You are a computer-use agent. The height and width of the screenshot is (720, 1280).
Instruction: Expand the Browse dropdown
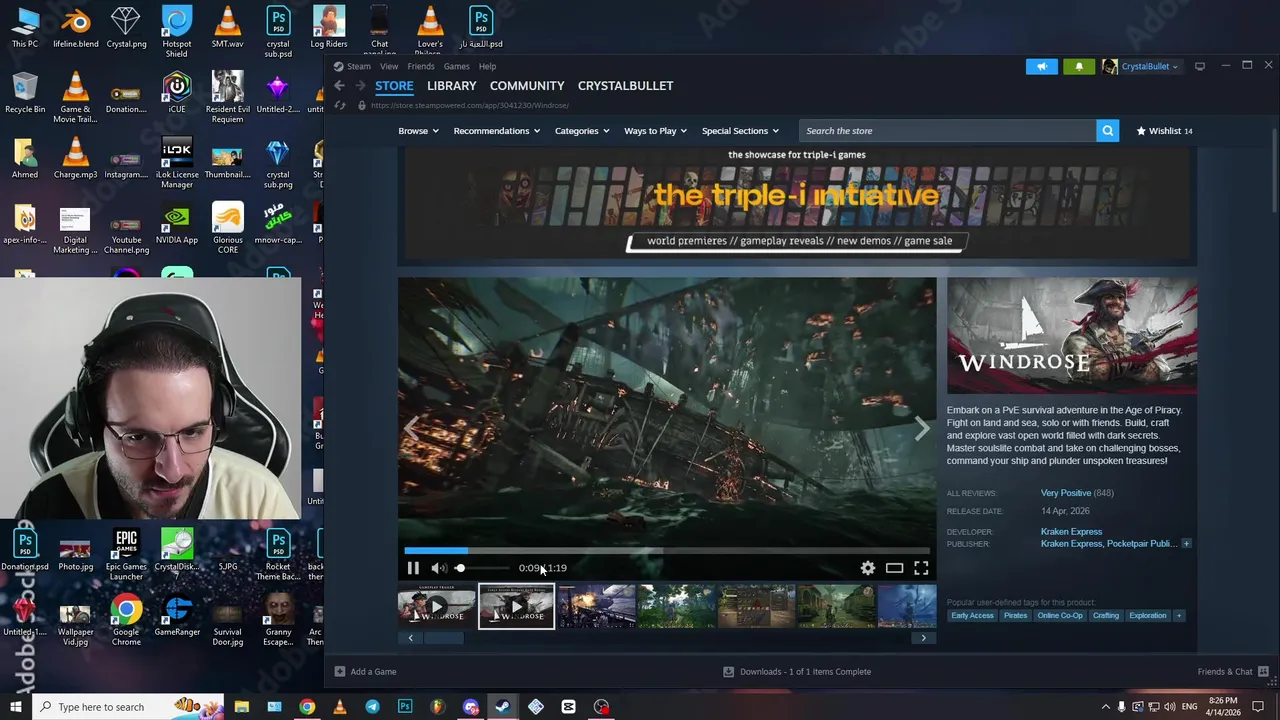[x=418, y=131]
